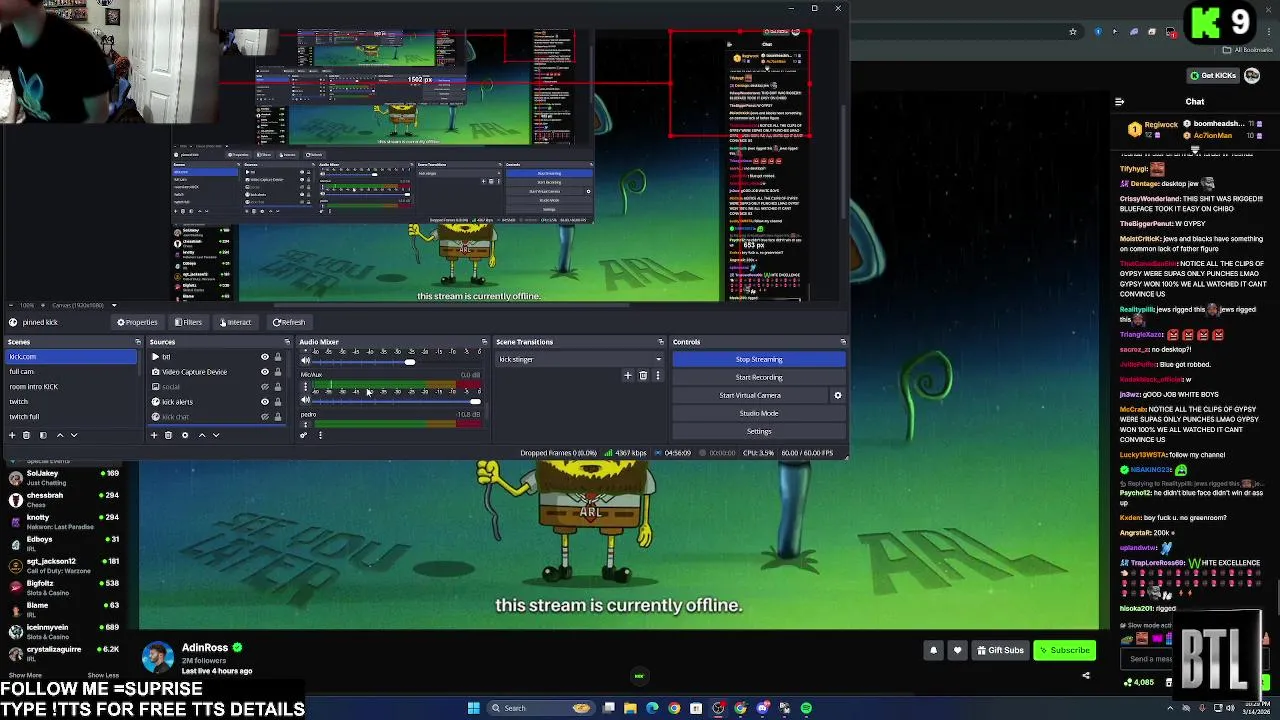Open source properties gear in Sources toolbar
The height and width of the screenshot is (720, 1280).
click(185, 435)
